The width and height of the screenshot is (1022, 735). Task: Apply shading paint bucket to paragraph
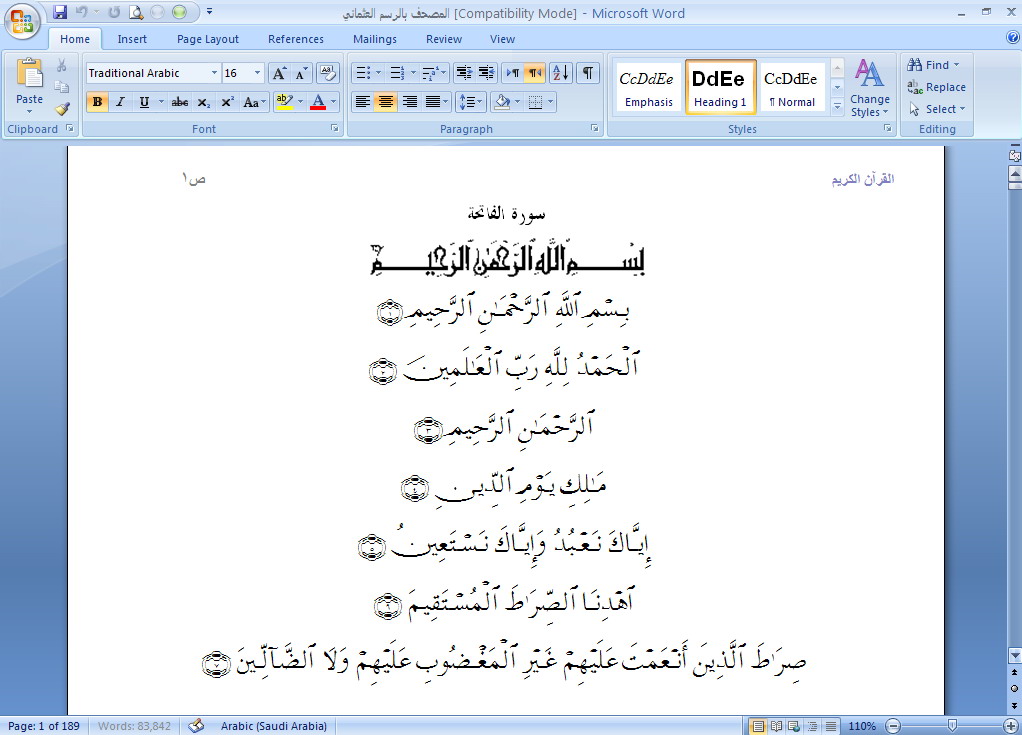(502, 102)
